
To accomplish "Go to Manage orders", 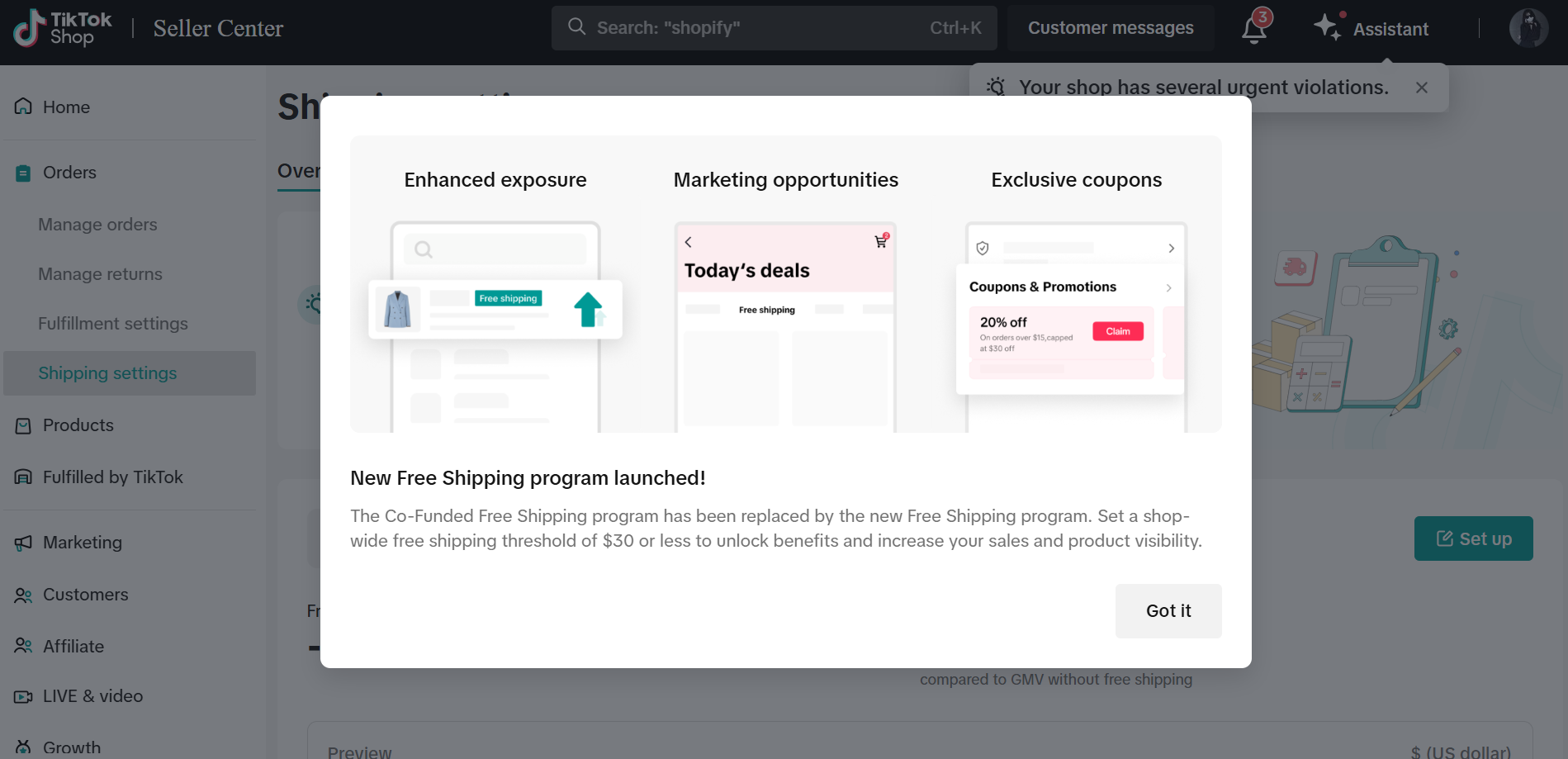I will tap(97, 225).
